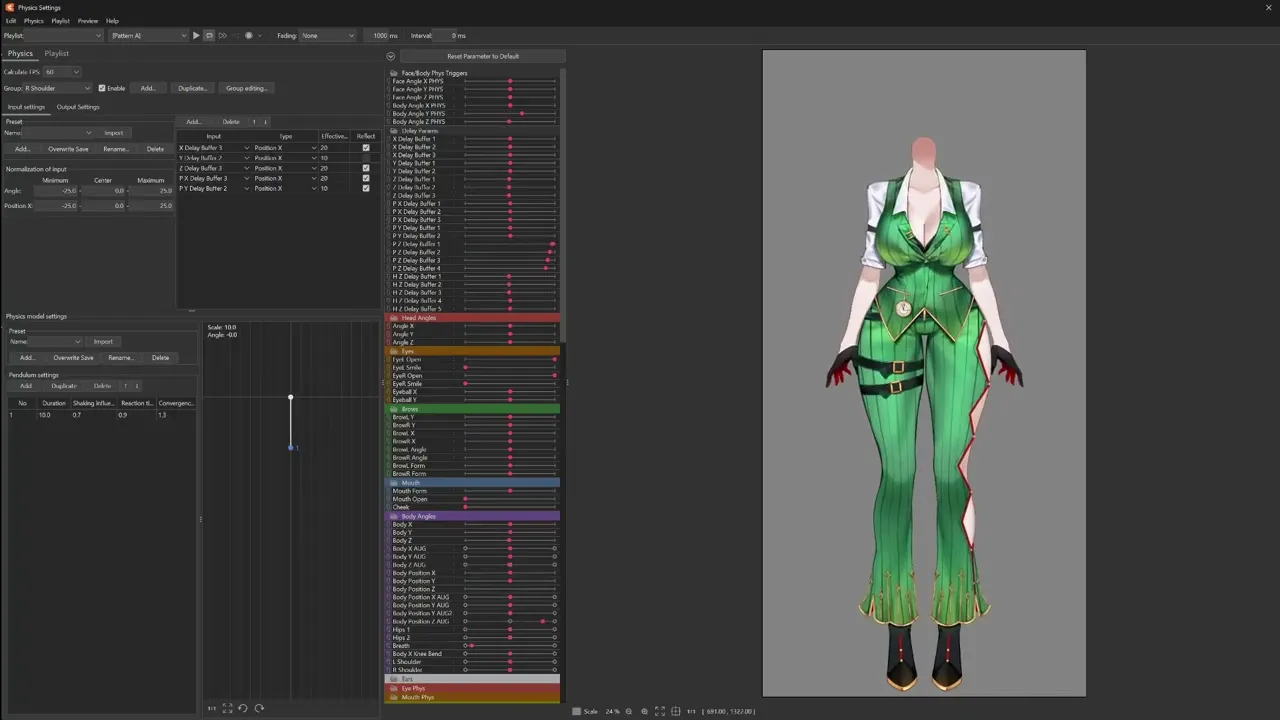The image size is (1280, 720).
Task: Click the undo rotate icon under pendulum graph
Action: [242, 708]
